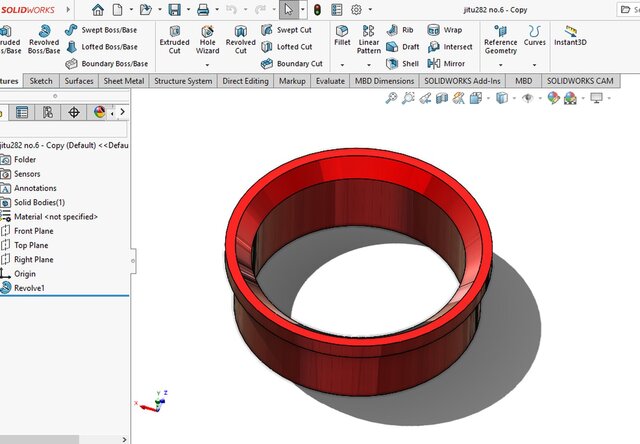Screen dimensions: 640x444
Task: Click the Rebuild traffic light icon
Action: pyautogui.click(x=317, y=9)
